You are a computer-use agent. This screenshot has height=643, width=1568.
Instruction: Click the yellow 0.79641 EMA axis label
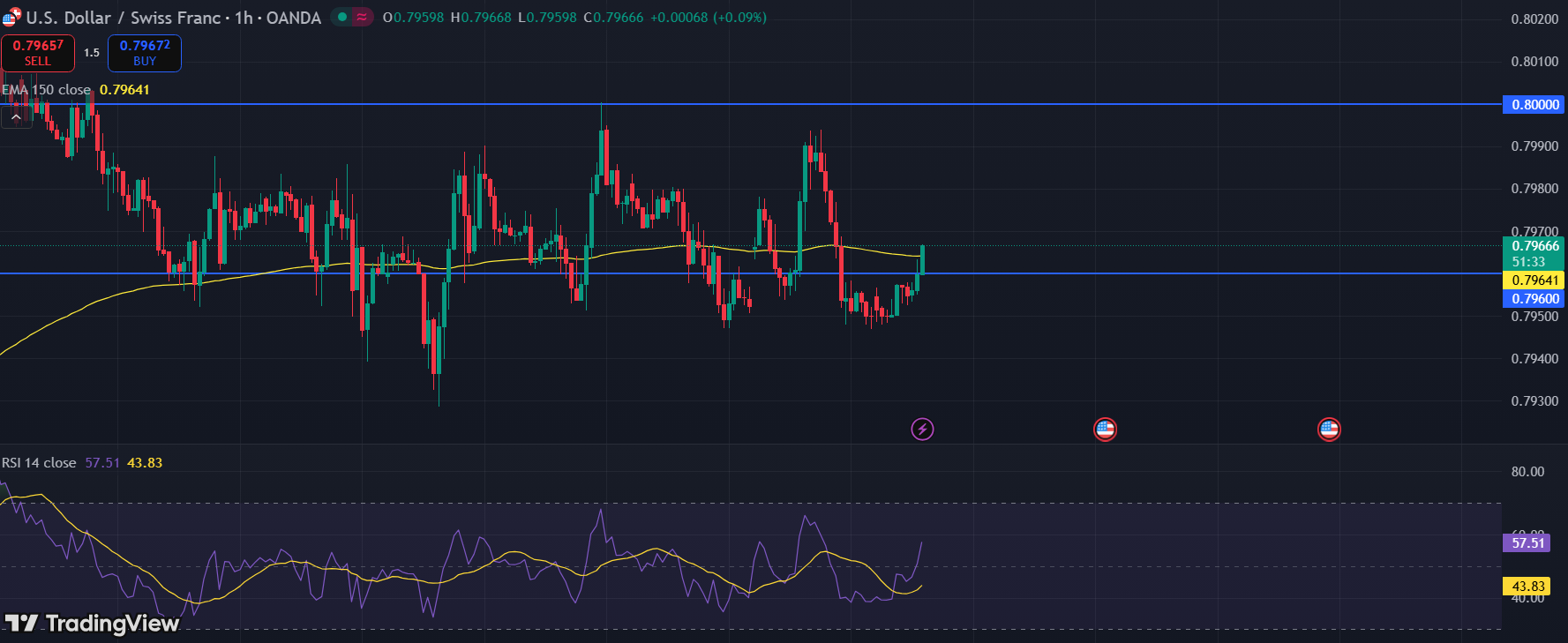(x=1534, y=280)
